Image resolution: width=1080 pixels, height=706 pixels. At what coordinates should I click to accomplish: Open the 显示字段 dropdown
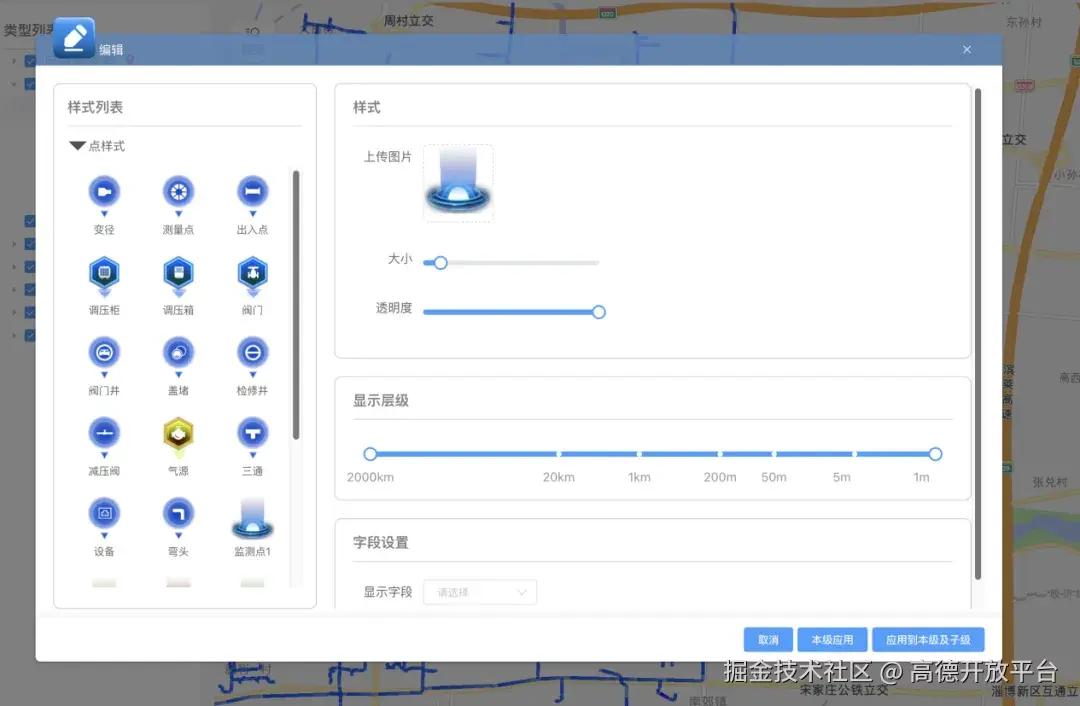pyautogui.click(x=479, y=592)
